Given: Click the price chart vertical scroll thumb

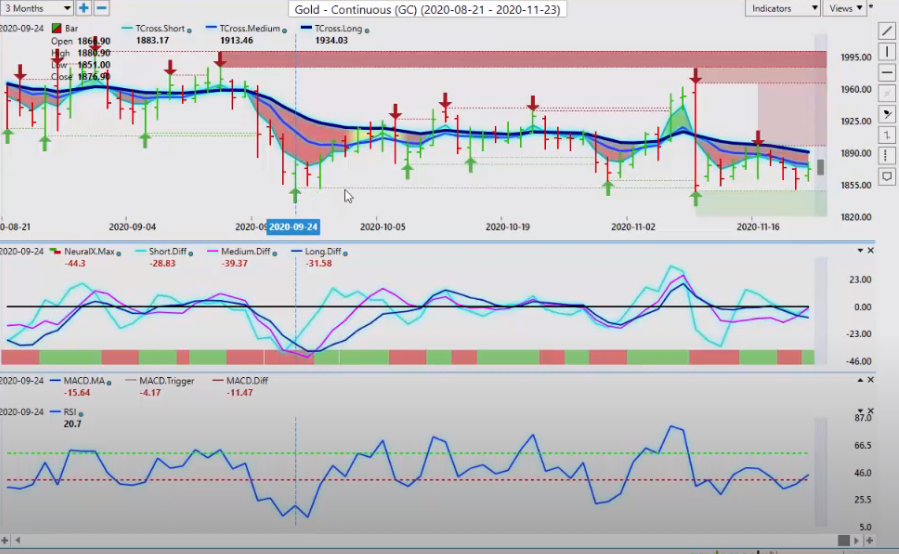Looking at the screenshot, I should (x=820, y=167).
